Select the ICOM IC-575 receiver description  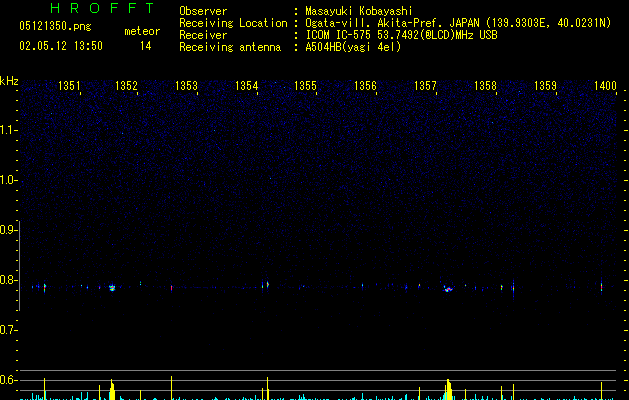coord(401,35)
